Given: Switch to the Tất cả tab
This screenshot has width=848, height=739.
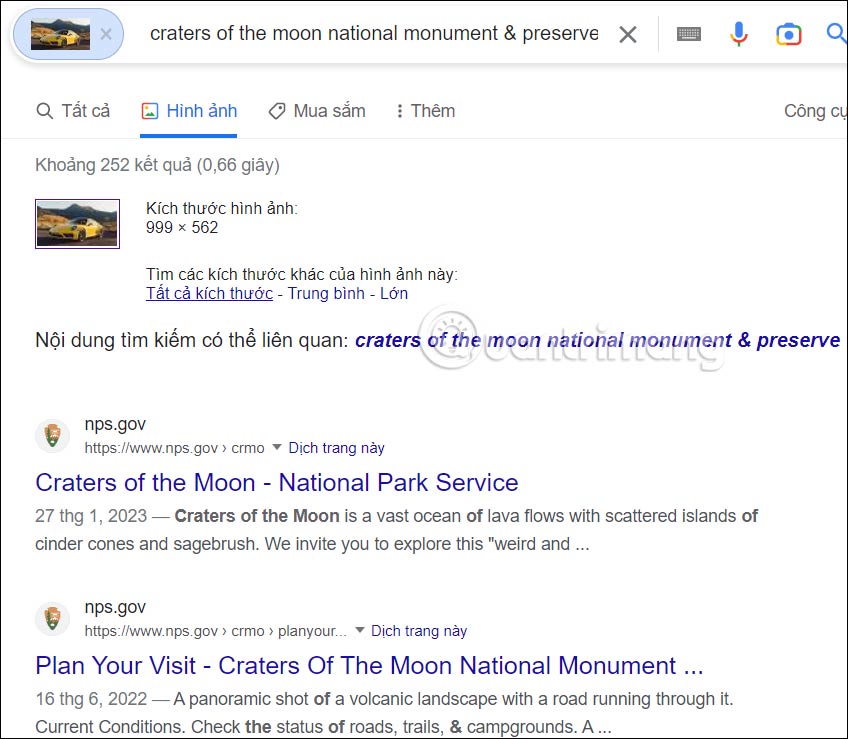Looking at the screenshot, I should pos(73,110).
